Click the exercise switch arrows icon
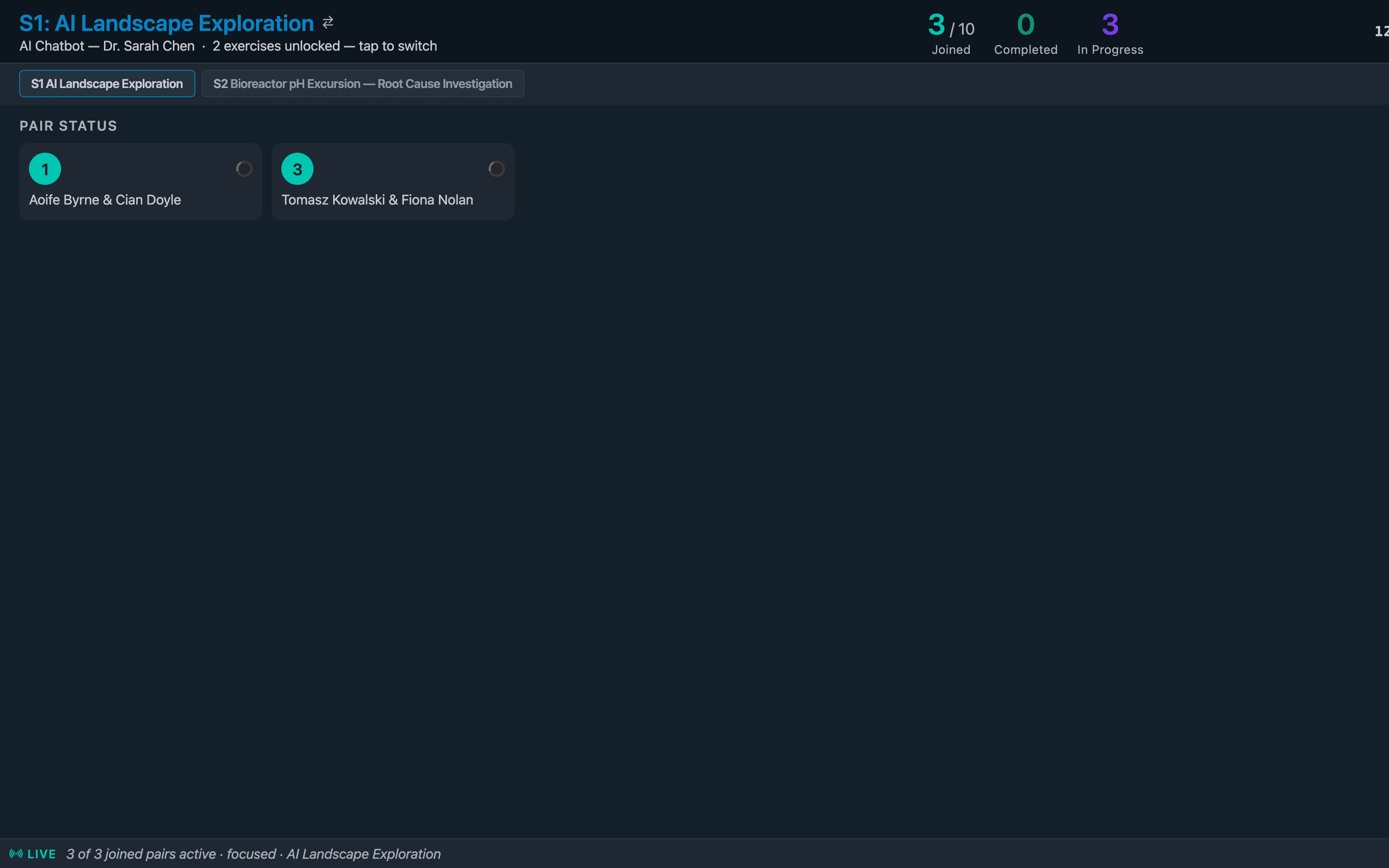 328,23
